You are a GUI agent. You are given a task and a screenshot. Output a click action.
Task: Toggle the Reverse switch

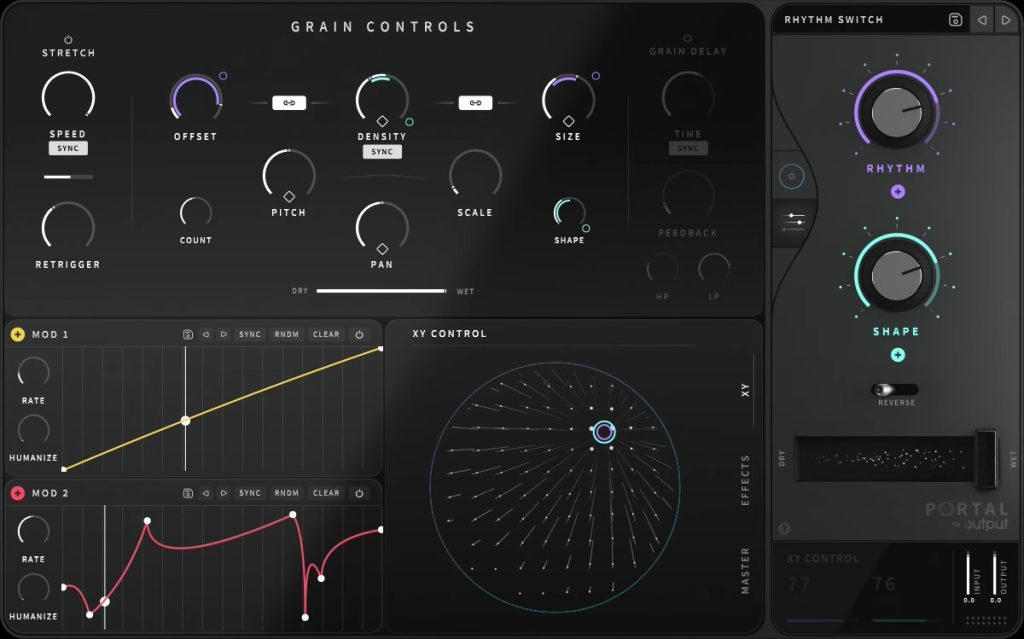pyautogui.click(x=894, y=390)
